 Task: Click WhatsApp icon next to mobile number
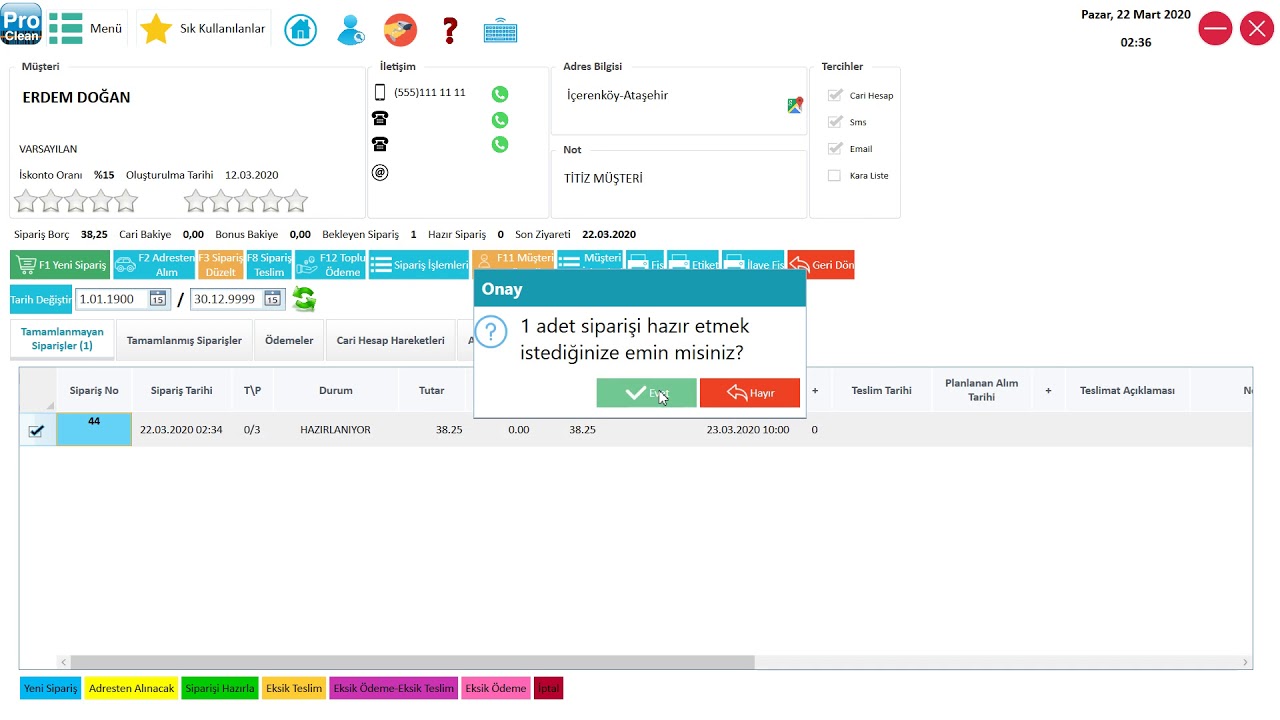500,94
